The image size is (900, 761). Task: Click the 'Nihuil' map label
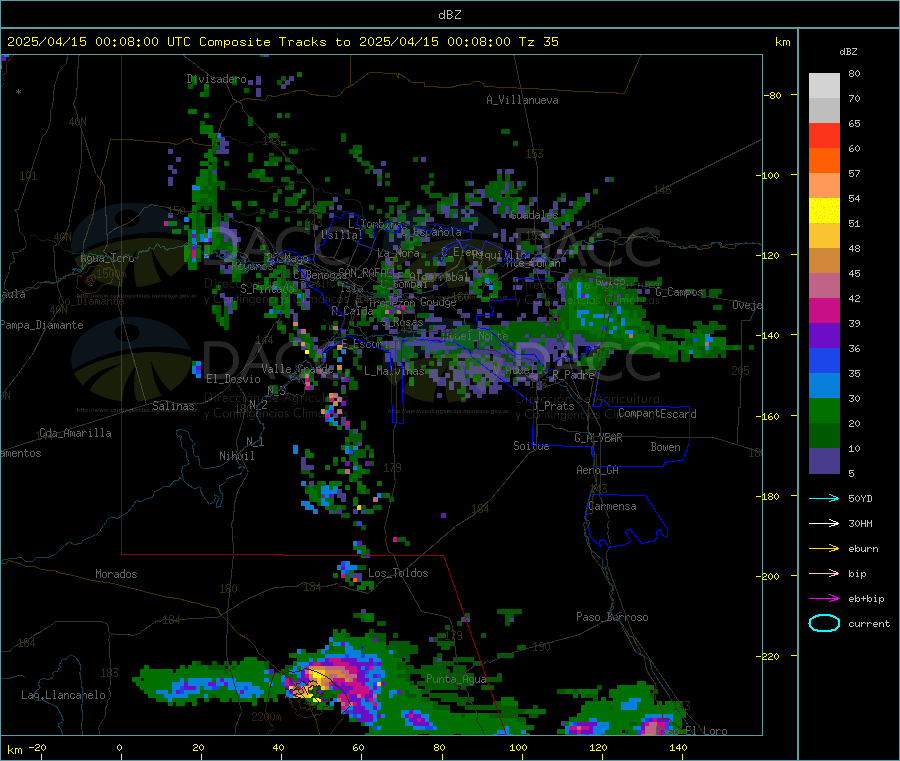coord(236,456)
